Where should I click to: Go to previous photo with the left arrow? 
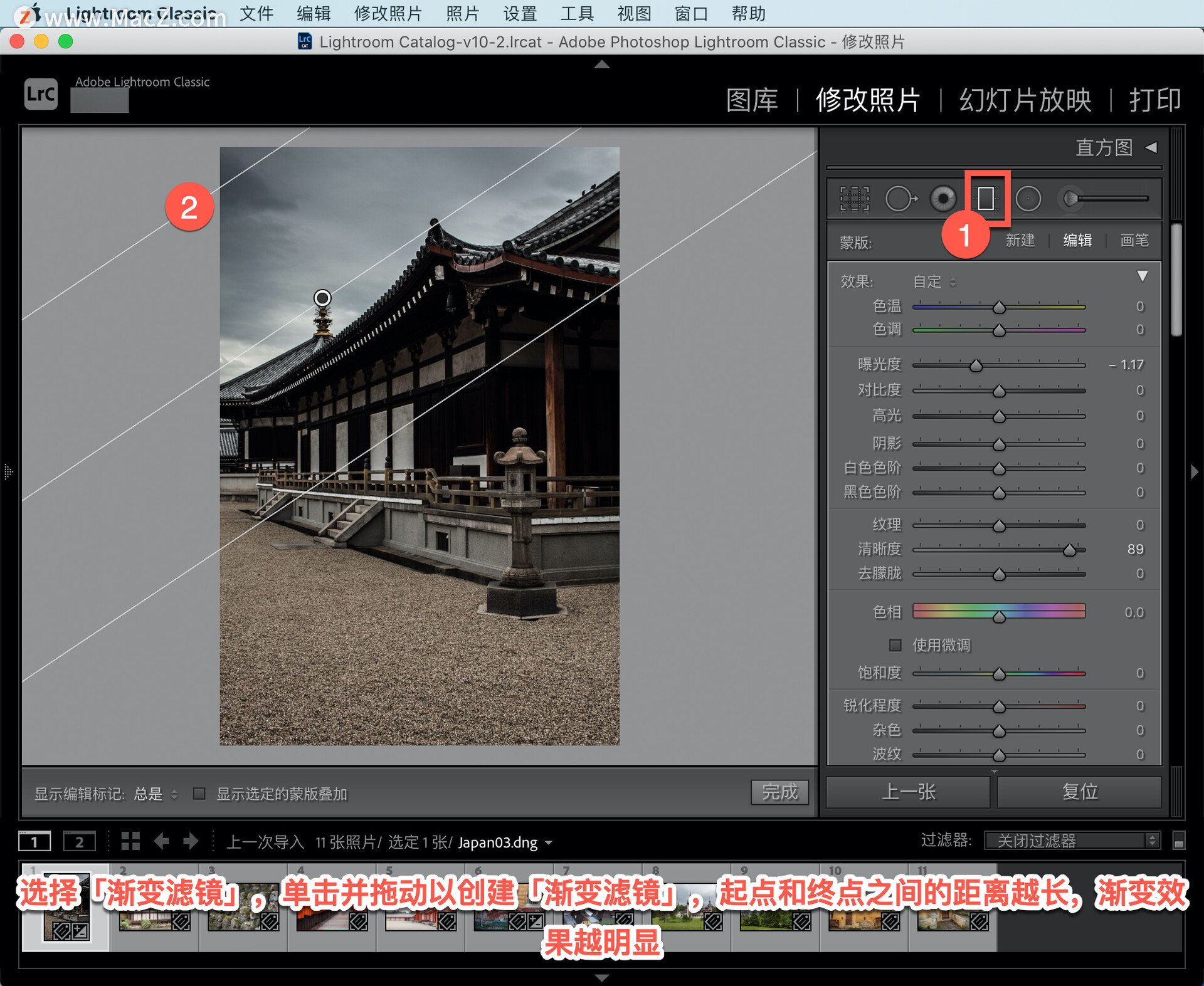click(161, 841)
